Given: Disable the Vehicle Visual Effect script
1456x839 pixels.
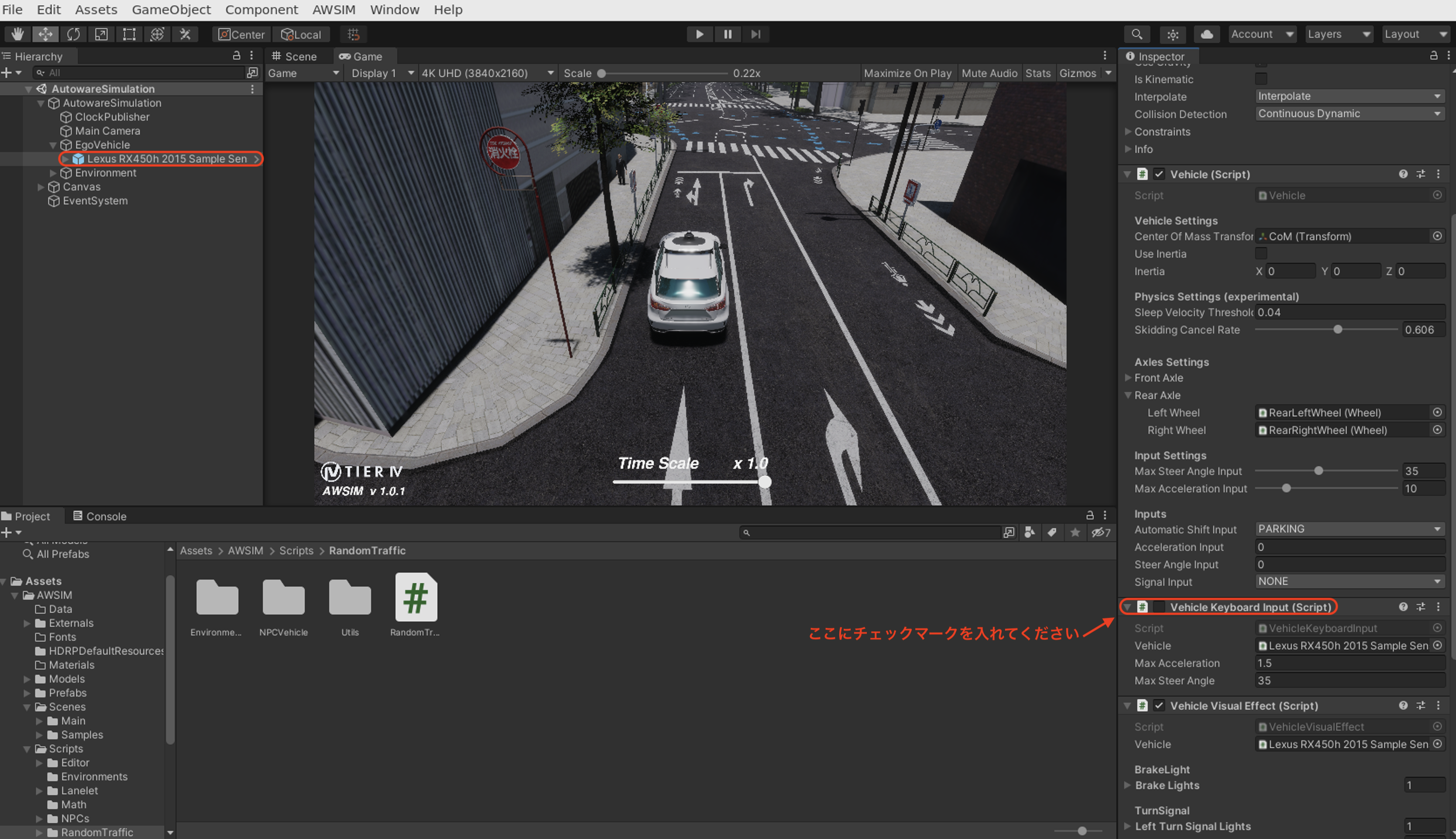Looking at the screenshot, I should 1159,705.
